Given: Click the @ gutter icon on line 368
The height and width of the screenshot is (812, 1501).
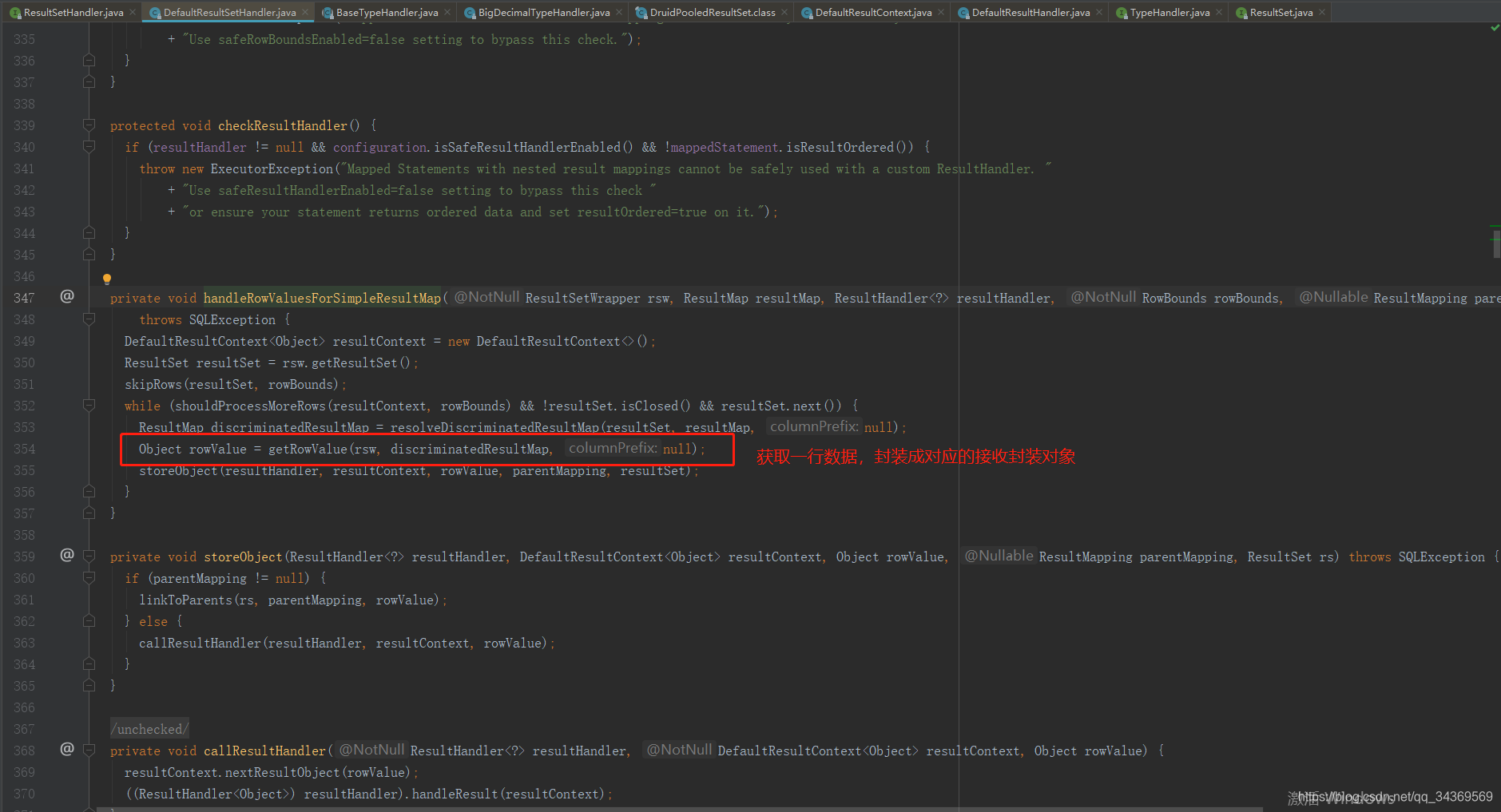Looking at the screenshot, I should click(67, 749).
